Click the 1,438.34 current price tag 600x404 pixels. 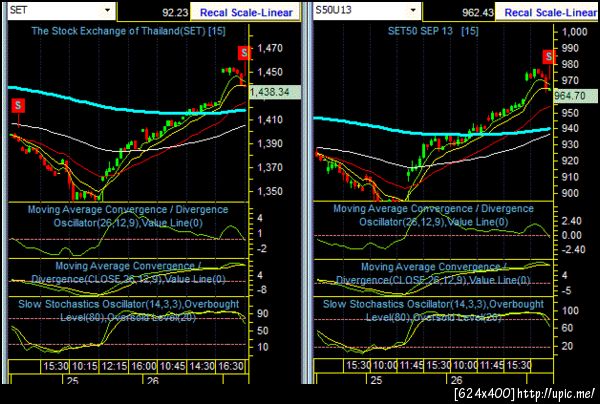tap(274, 92)
